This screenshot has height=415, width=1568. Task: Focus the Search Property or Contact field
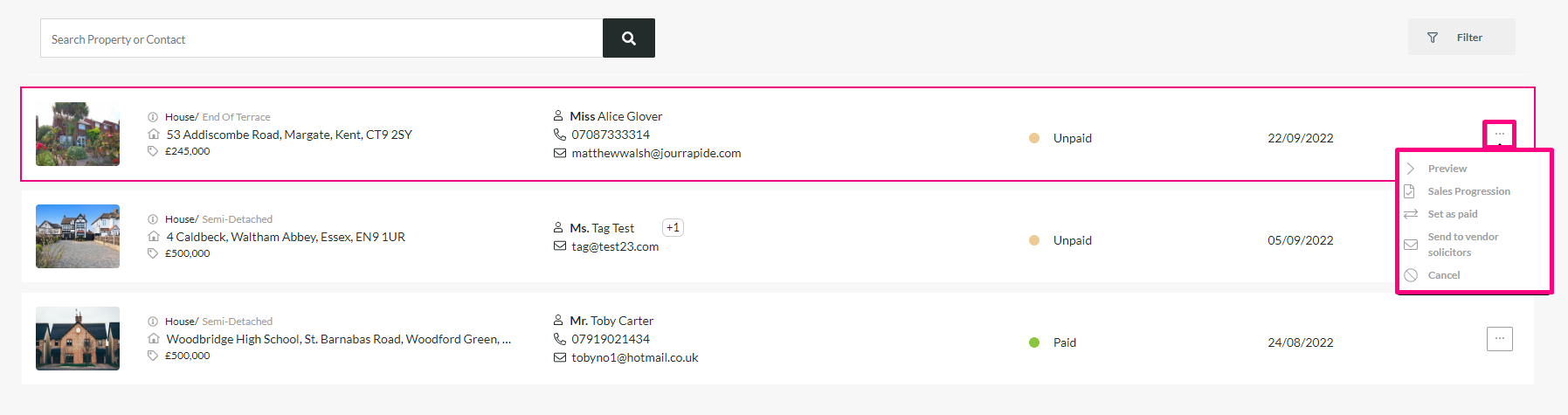tap(321, 38)
